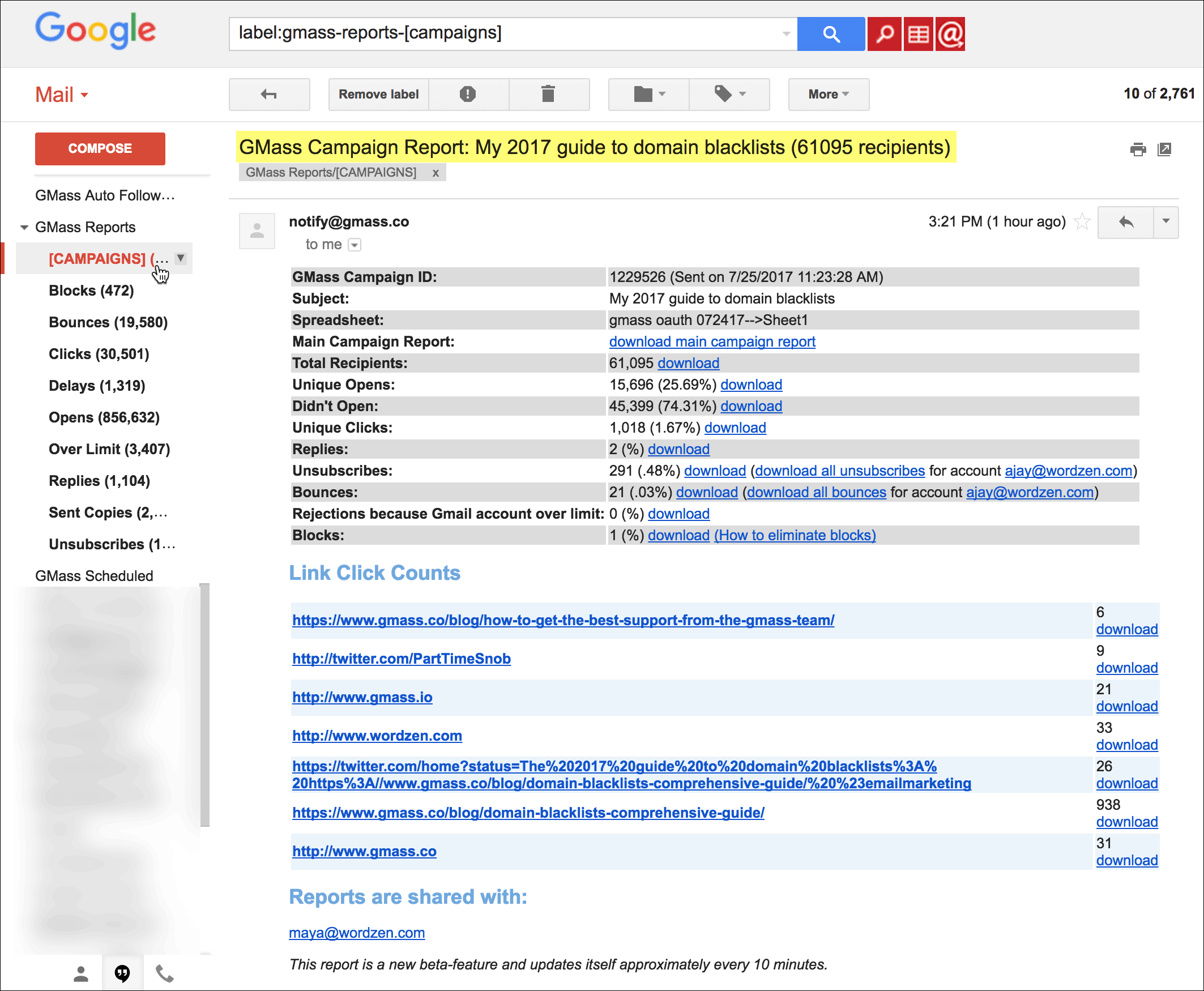Click the red GMass search icon
The image size is (1204, 991).
tap(884, 34)
